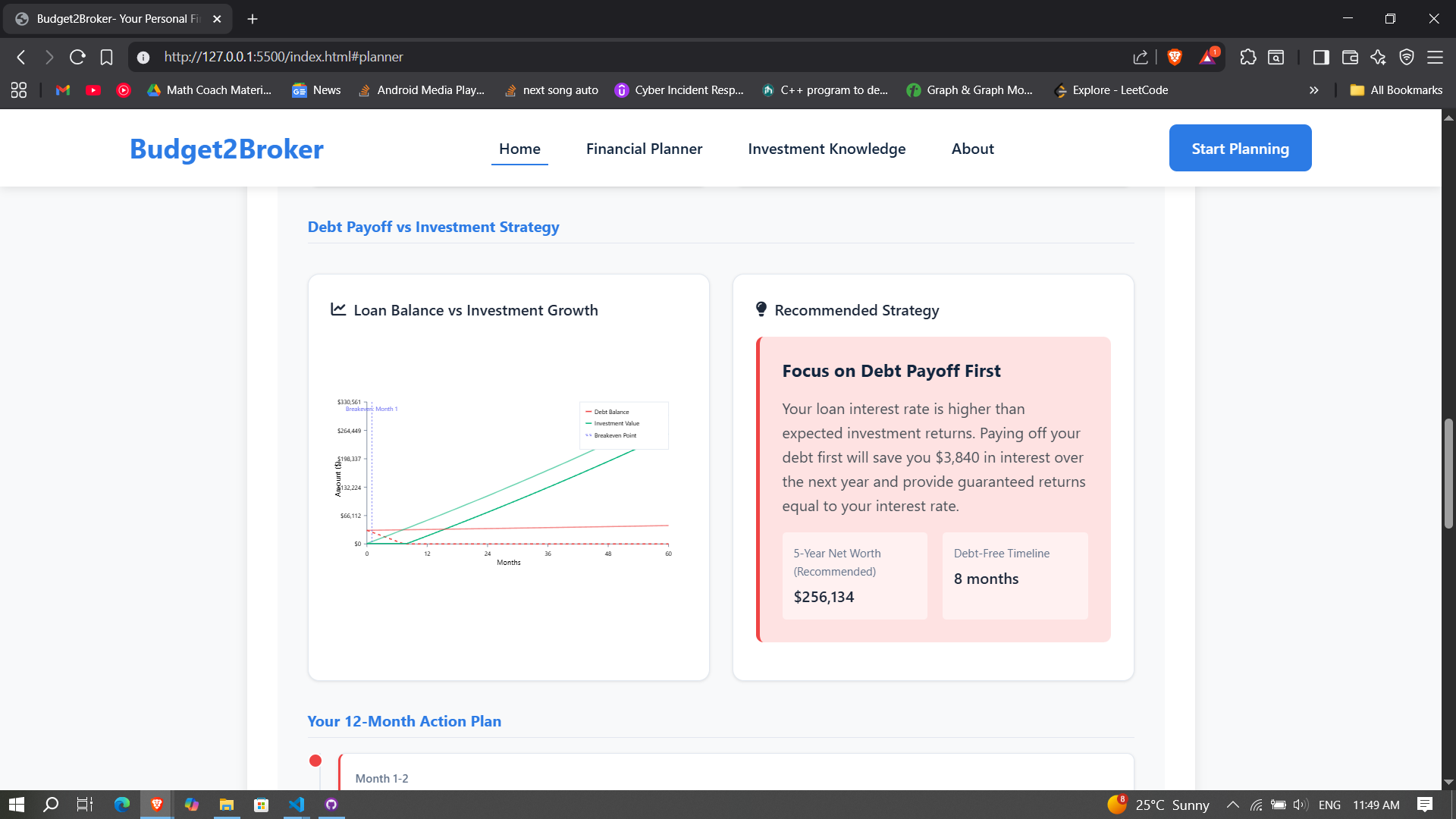Click the Start Planning button
This screenshot has width=1456, height=819.
click(x=1240, y=148)
